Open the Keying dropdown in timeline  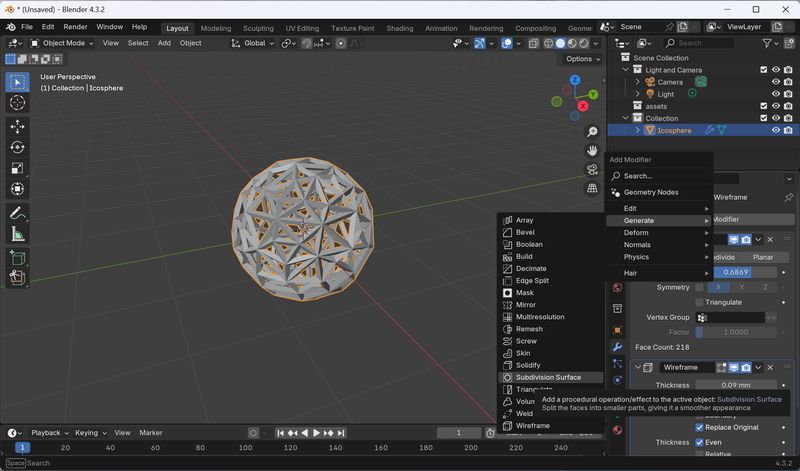90,433
